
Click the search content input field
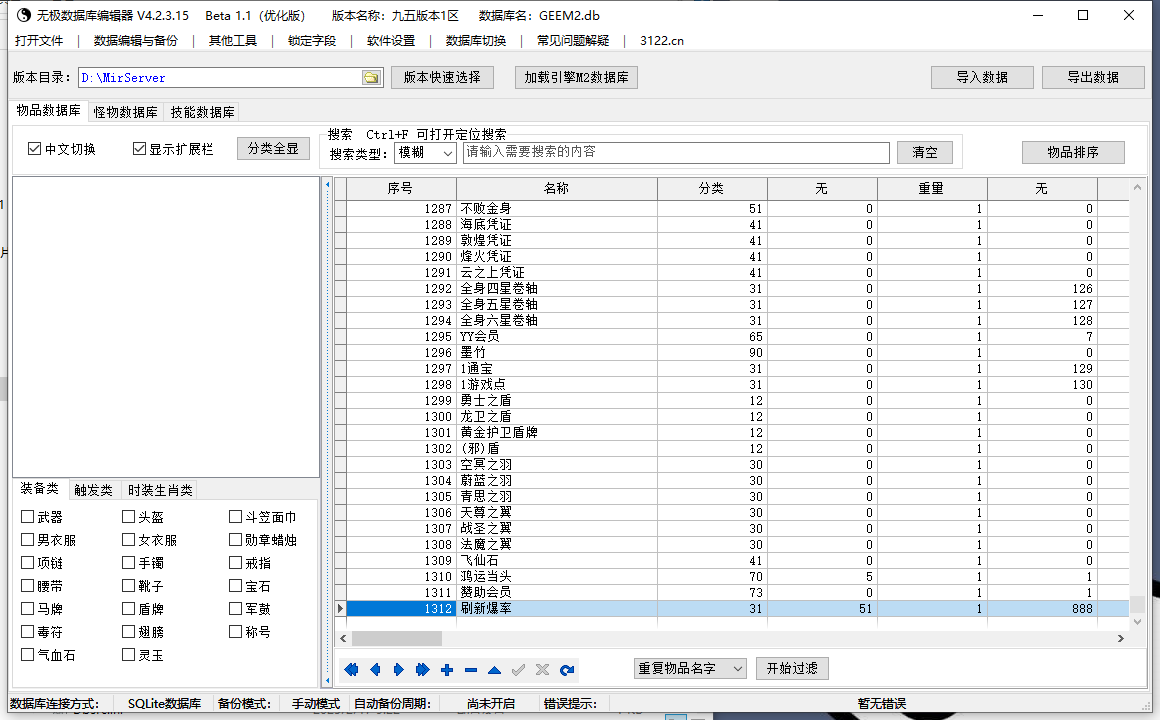(676, 152)
